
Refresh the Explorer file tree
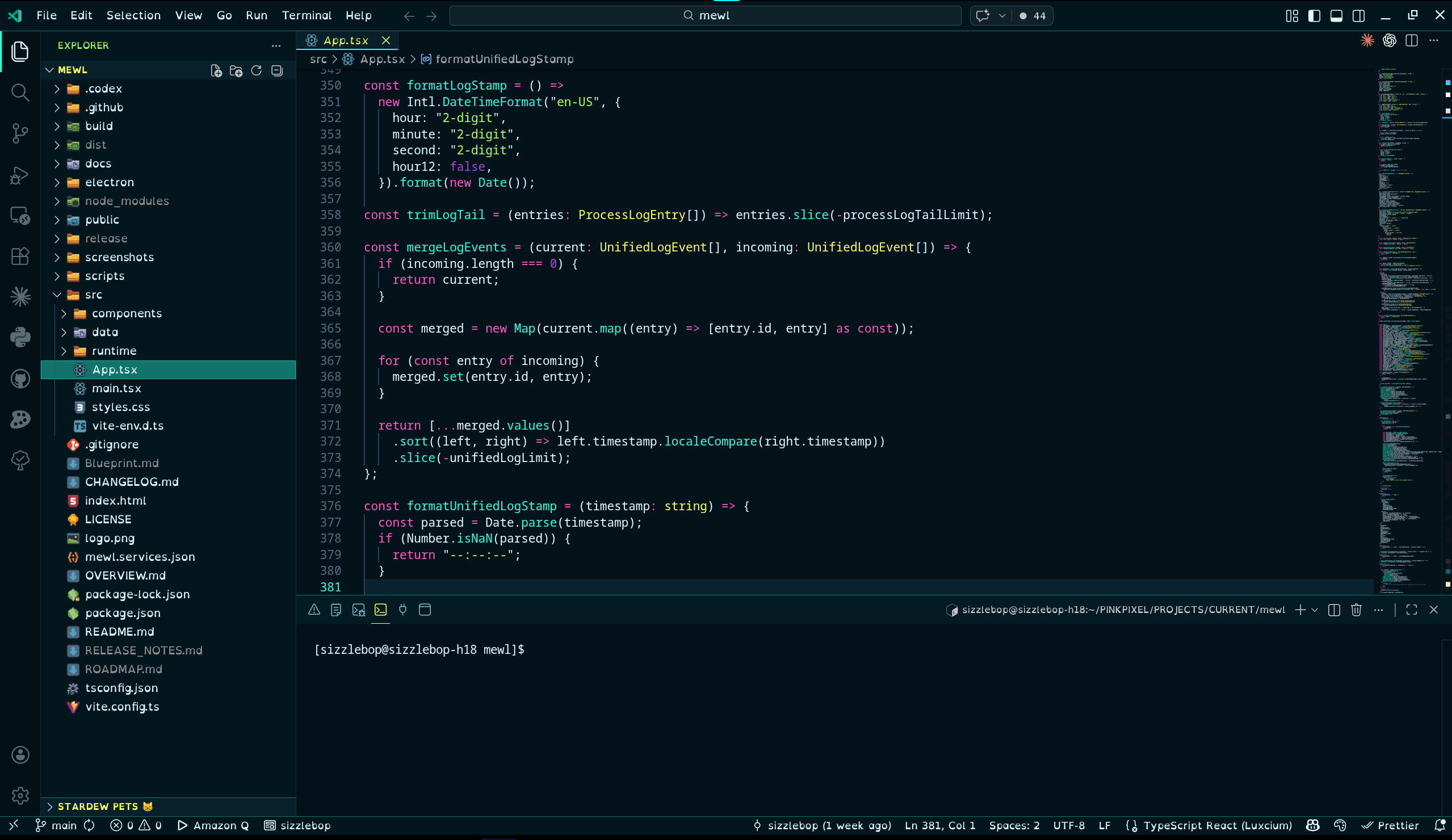(x=257, y=70)
